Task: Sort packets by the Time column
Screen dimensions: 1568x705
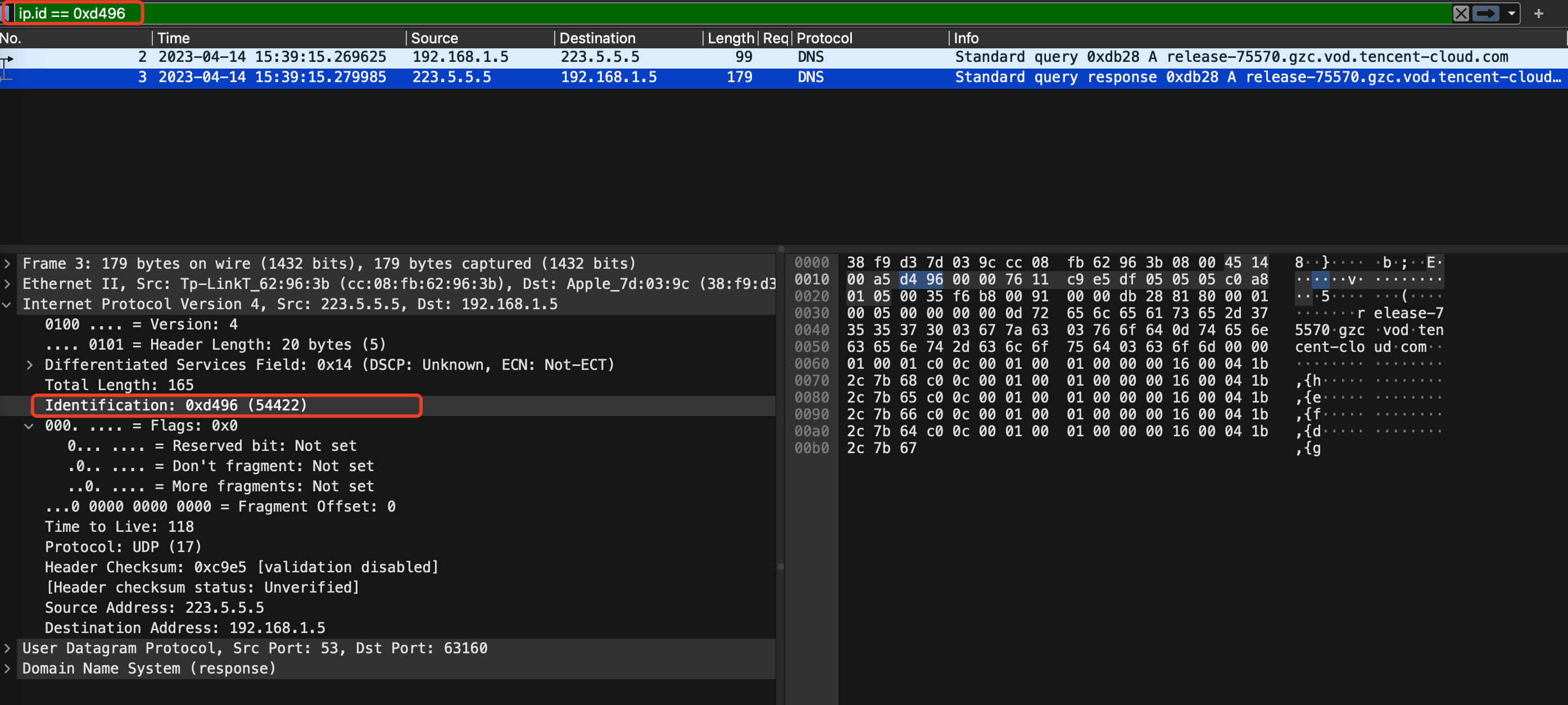Action: 279,38
